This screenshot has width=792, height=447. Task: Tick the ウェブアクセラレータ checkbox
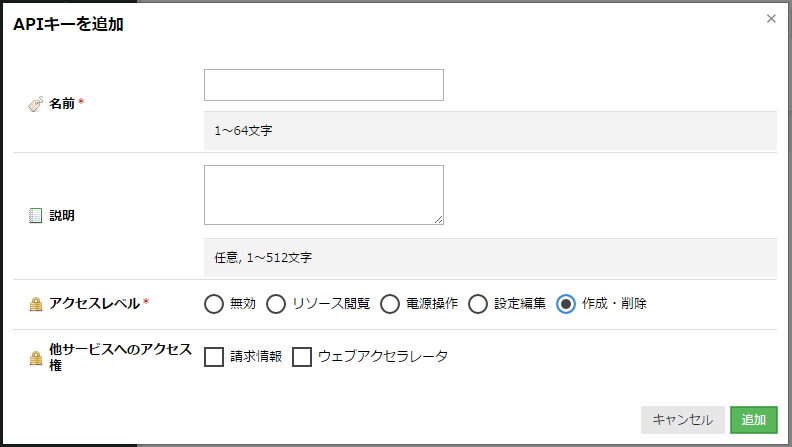click(302, 357)
